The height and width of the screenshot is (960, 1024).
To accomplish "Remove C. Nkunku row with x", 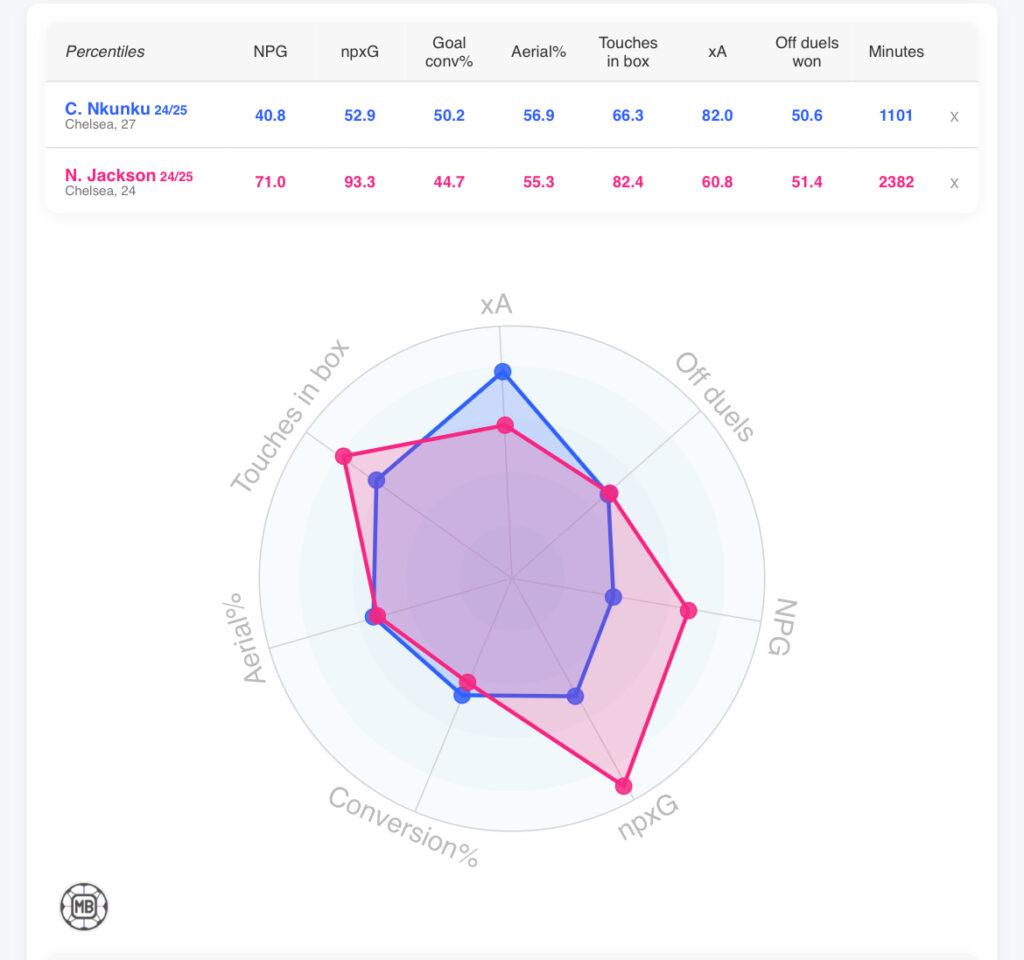I will [954, 116].
